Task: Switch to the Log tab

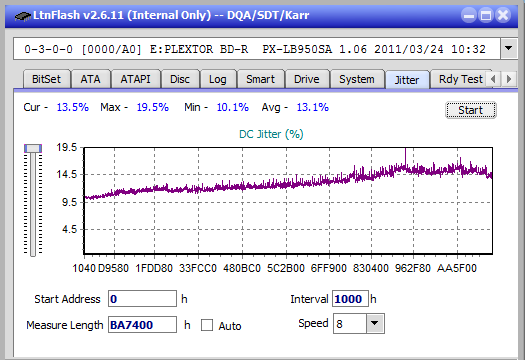Action: pyautogui.click(x=218, y=79)
